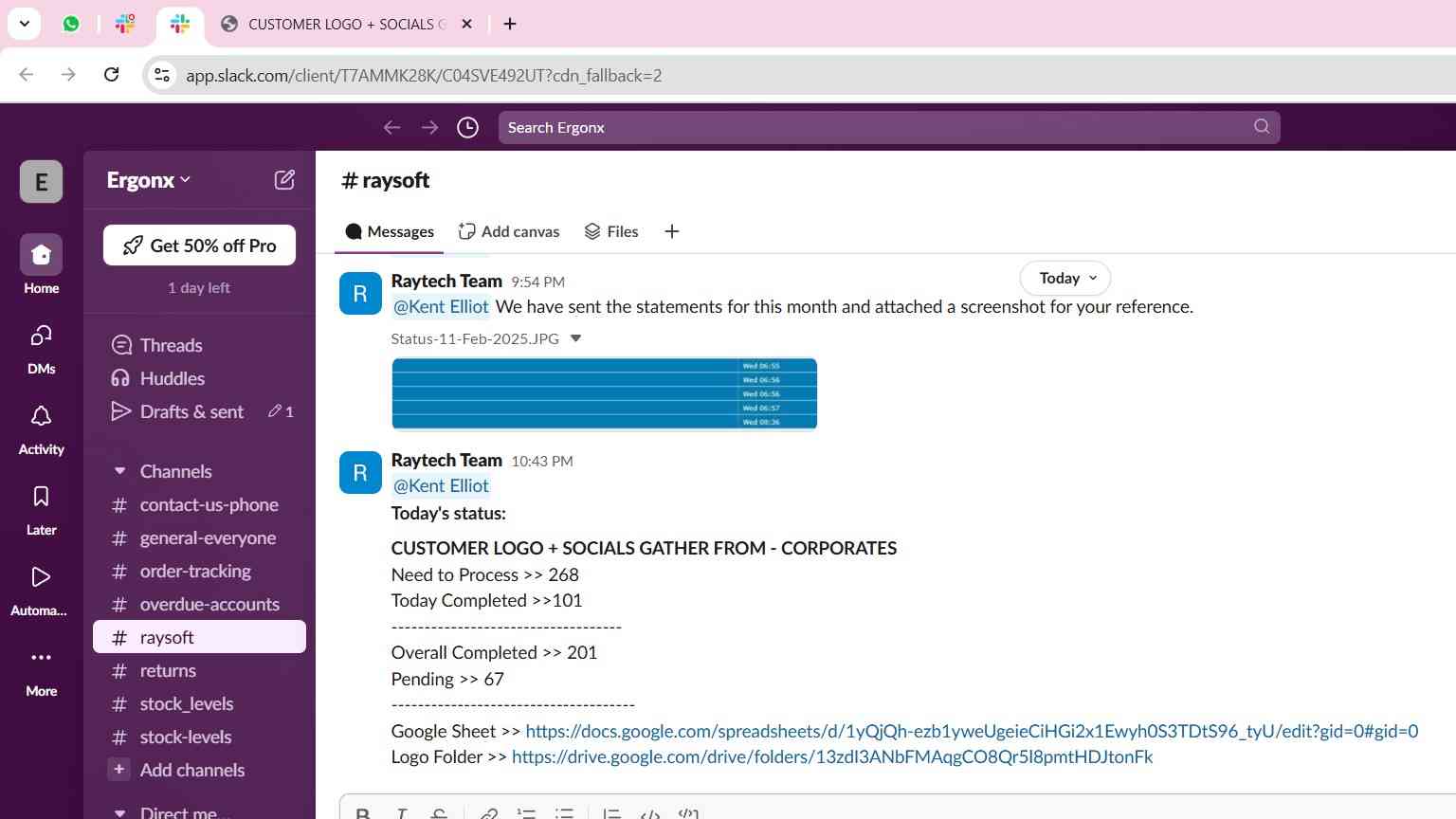1456x819 pixels.
Task: Select the raysoft channel
Action: [199, 637]
